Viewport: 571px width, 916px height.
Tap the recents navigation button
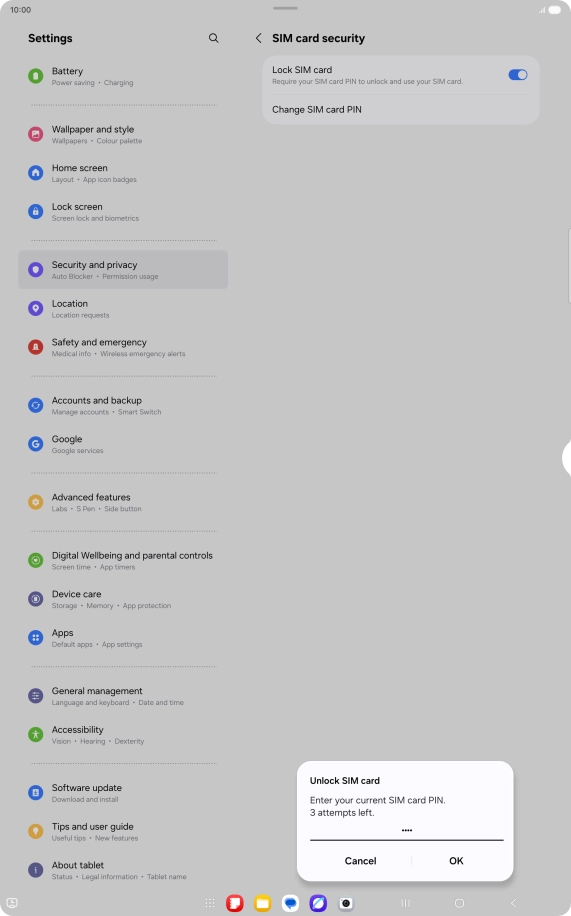[x=406, y=903]
